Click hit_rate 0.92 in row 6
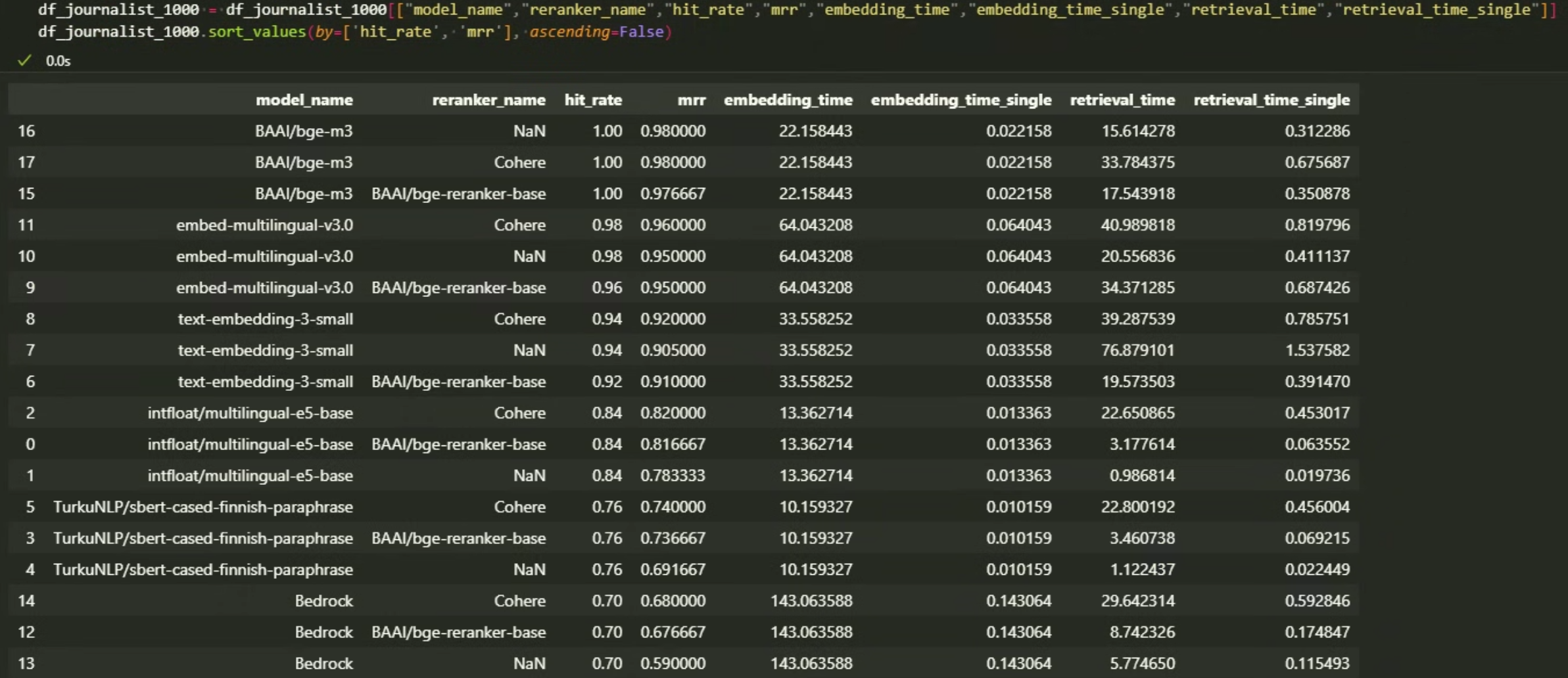1568x678 pixels. (x=607, y=382)
